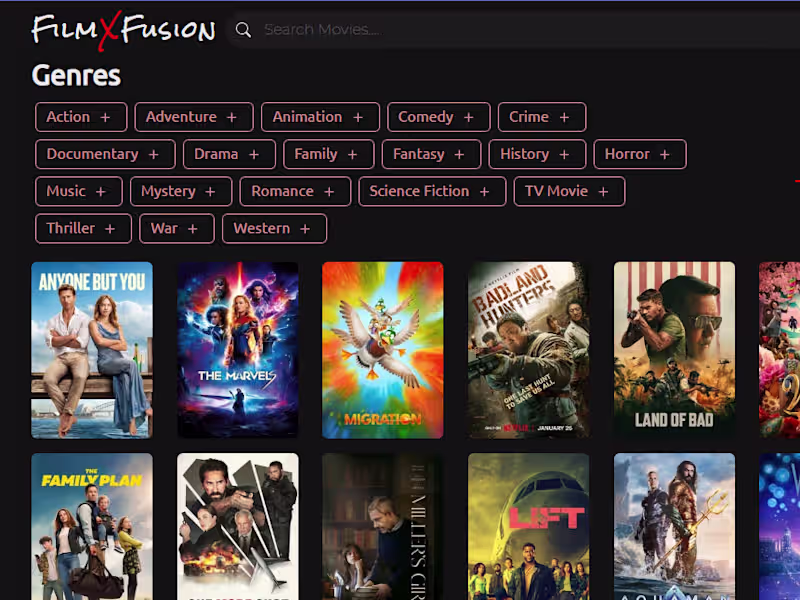Open the Lift movie poster
Image resolution: width=800 pixels, height=600 pixels.
529,527
